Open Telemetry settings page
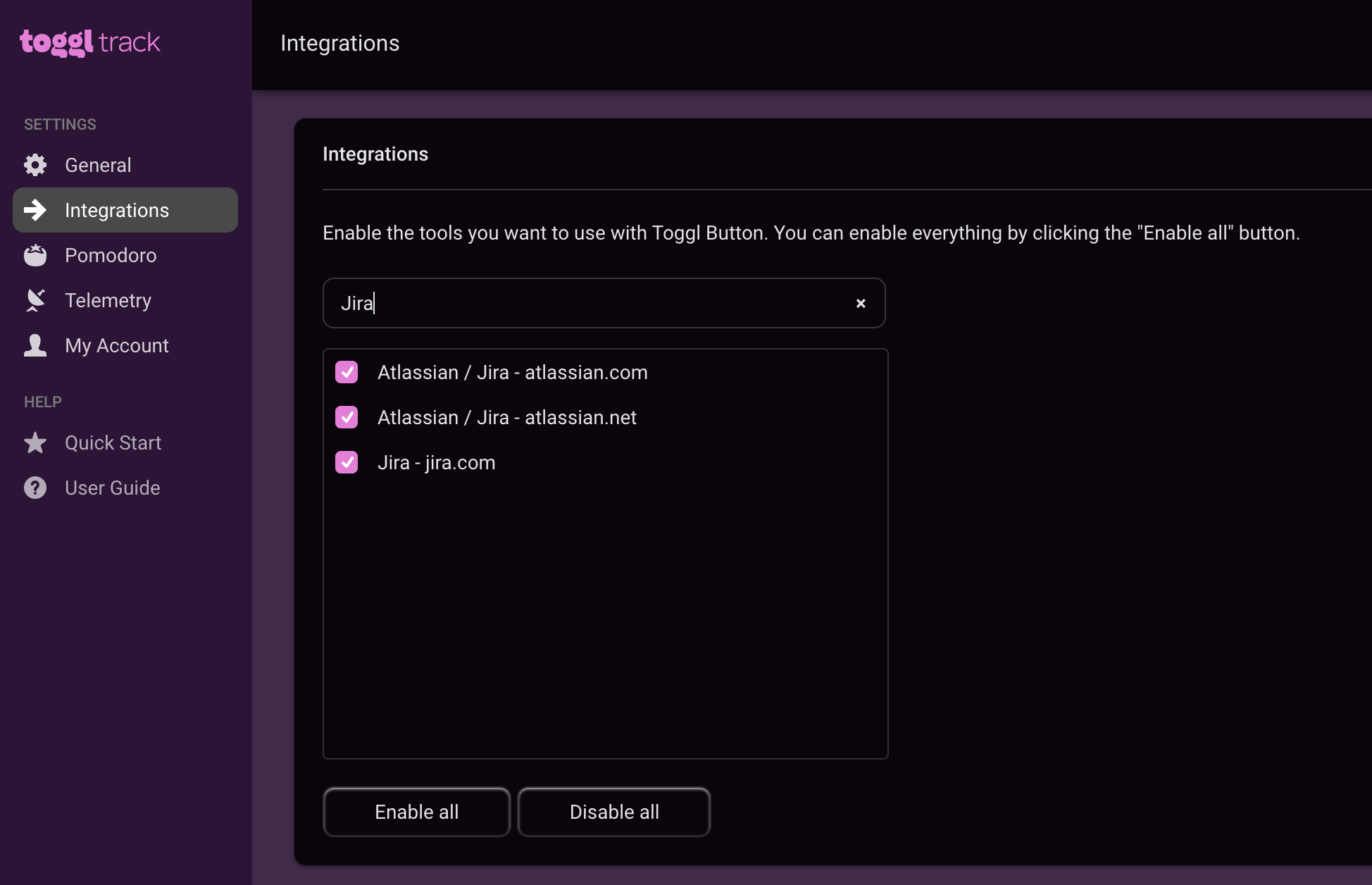 point(108,300)
